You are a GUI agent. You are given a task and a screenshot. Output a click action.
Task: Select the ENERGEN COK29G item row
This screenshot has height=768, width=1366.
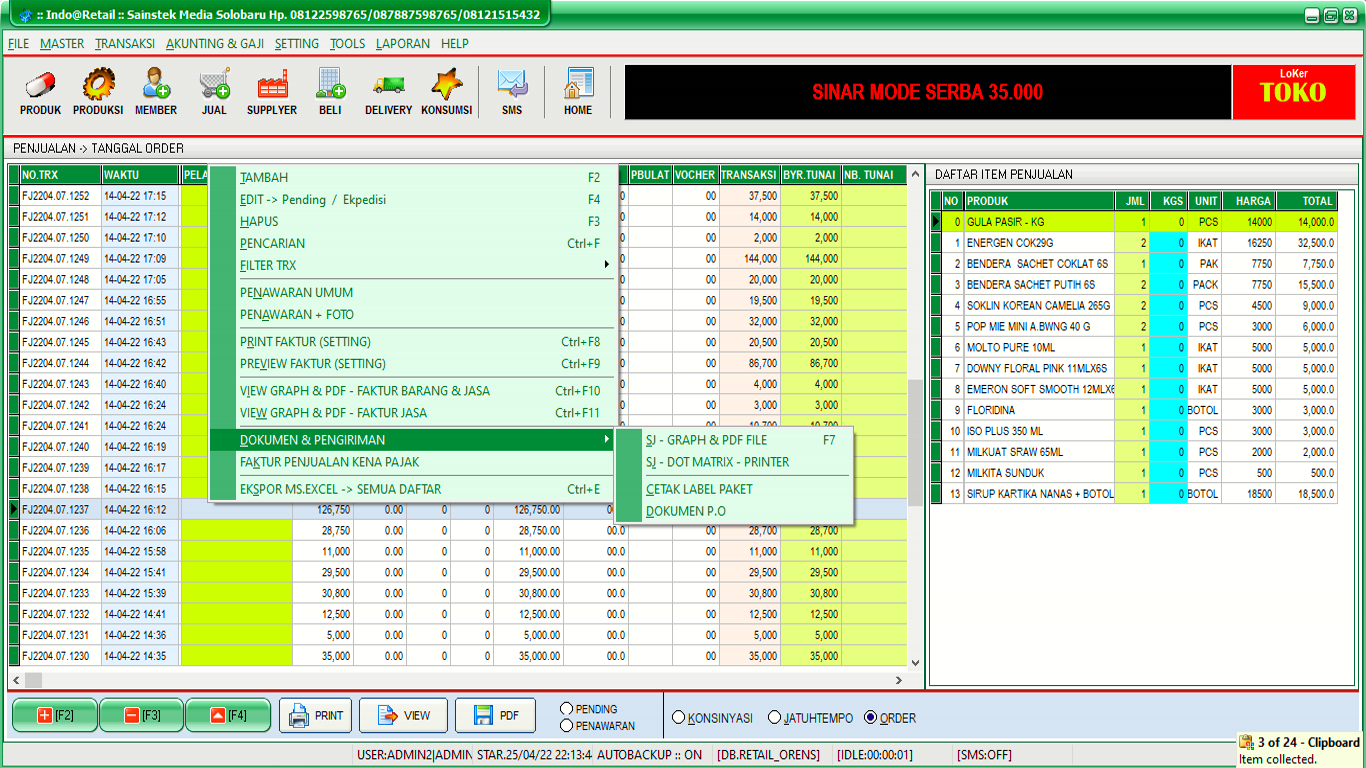pos(1038,243)
